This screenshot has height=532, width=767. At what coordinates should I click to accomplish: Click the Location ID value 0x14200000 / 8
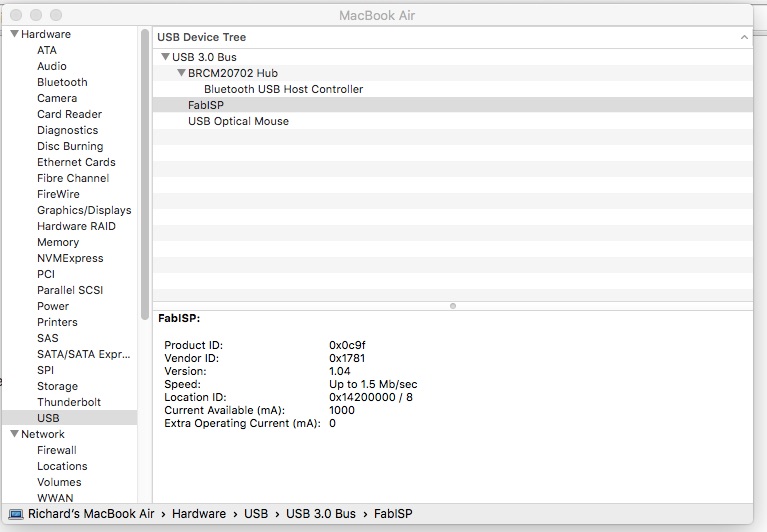tap(371, 397)
